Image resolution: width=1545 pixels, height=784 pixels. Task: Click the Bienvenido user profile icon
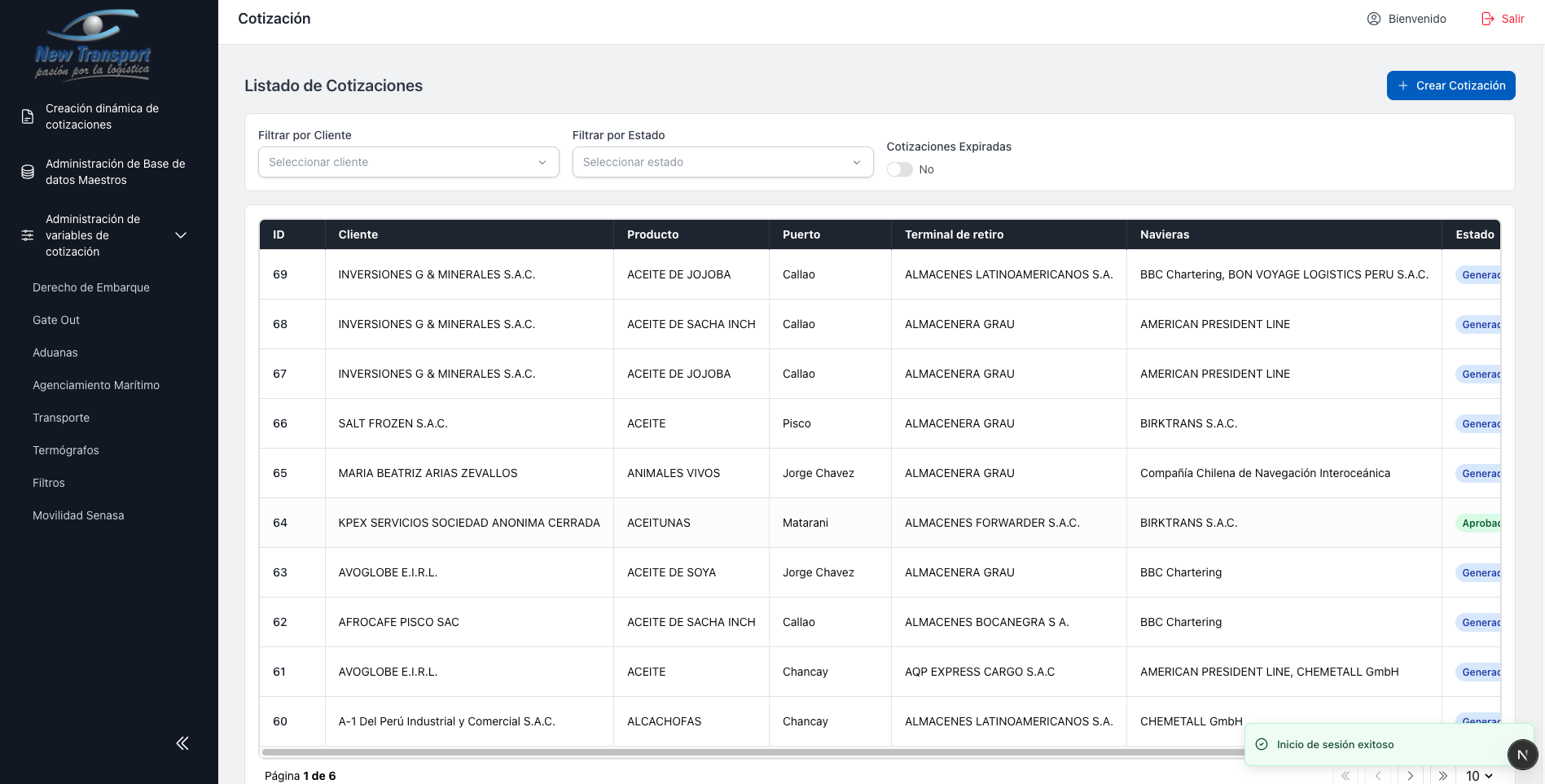[1374, 19]
